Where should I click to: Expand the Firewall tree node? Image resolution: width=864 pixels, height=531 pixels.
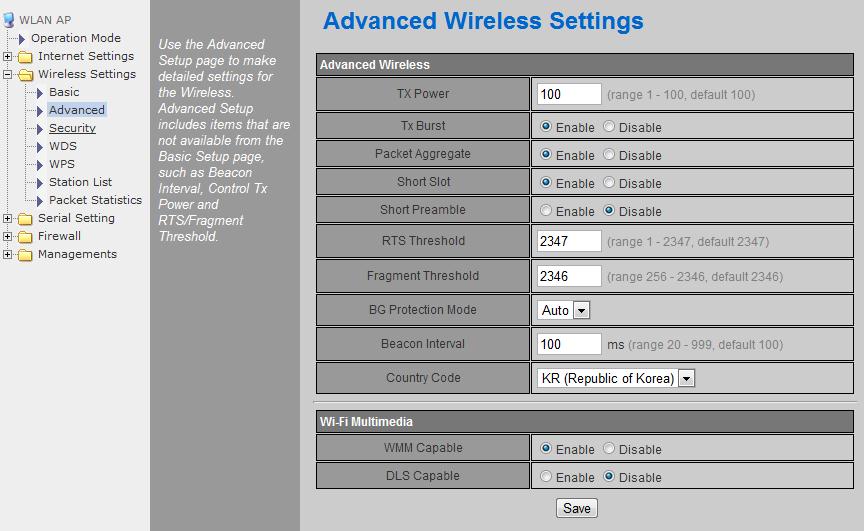tap(7, 236)
